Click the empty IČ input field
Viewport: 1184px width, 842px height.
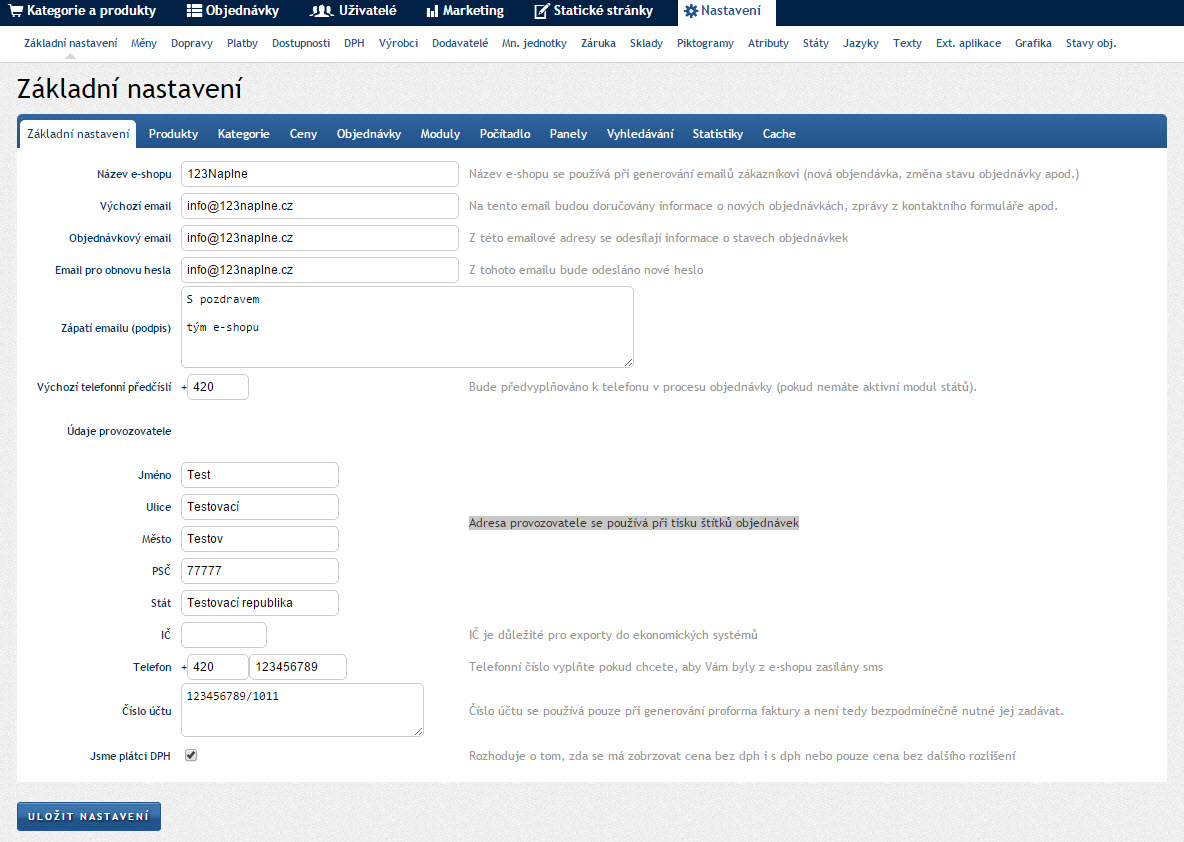(x=224, y=635)
